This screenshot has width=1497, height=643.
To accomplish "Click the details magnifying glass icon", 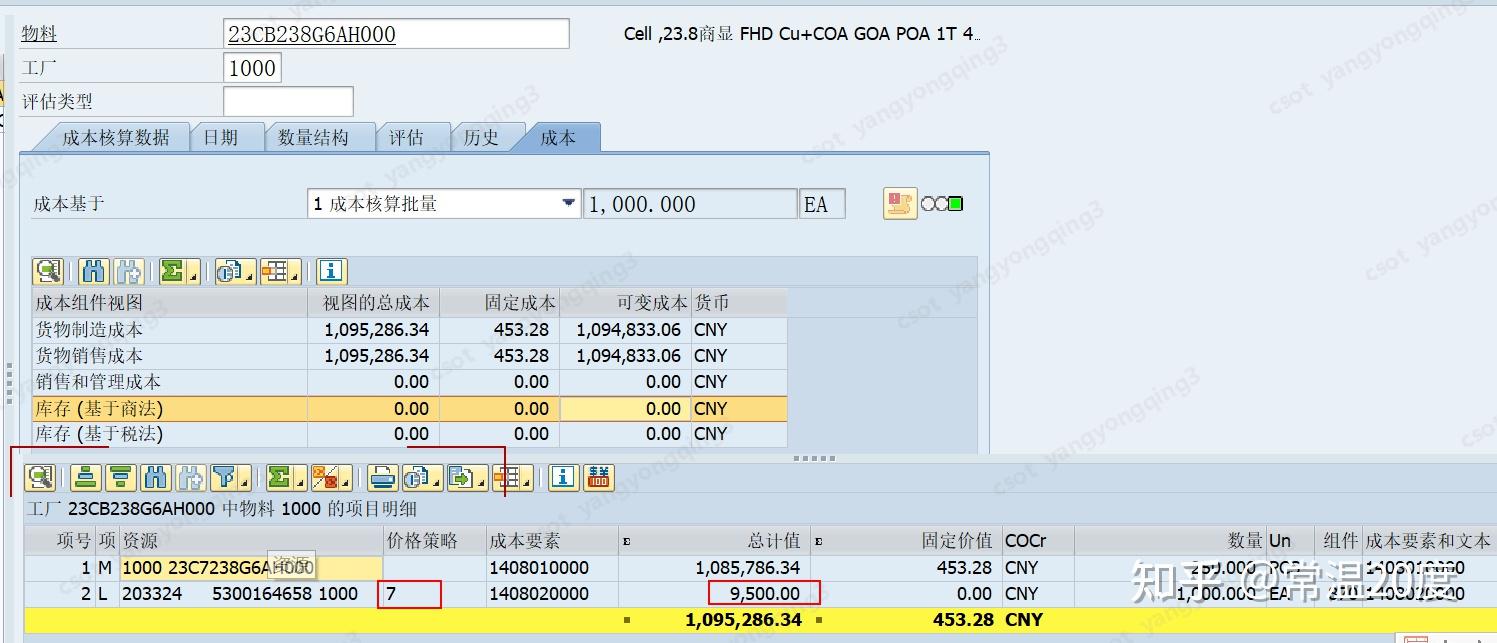I will click(x=38, y=477).
